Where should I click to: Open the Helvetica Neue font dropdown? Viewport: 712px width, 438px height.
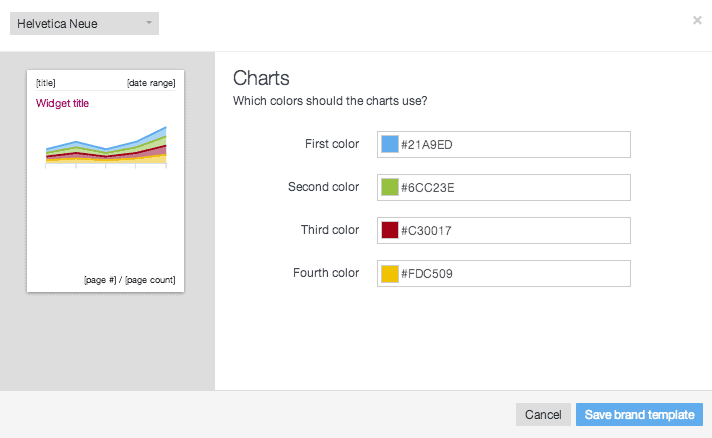tap(84, 24)
